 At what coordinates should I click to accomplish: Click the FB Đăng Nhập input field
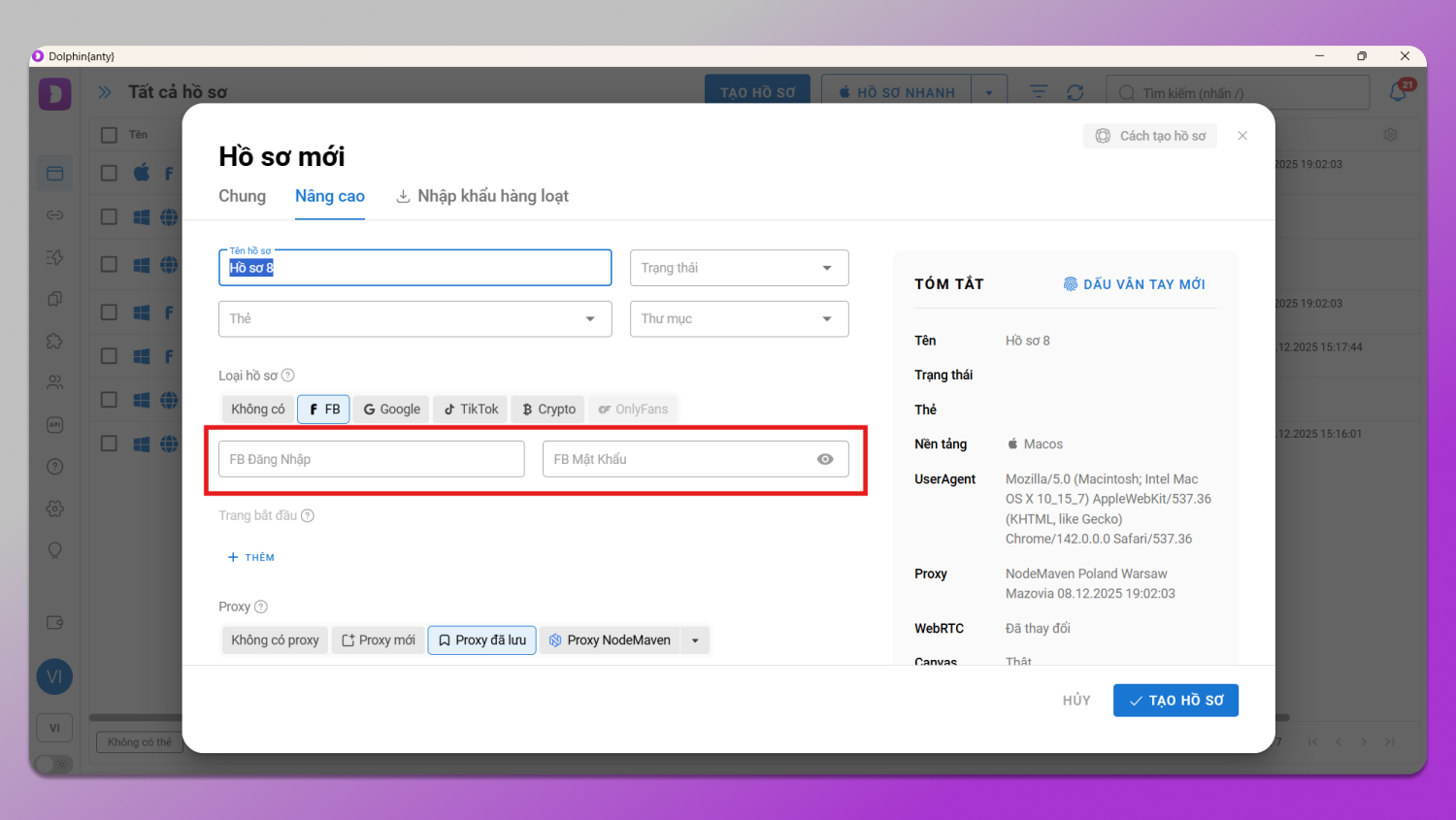[371, 459]
